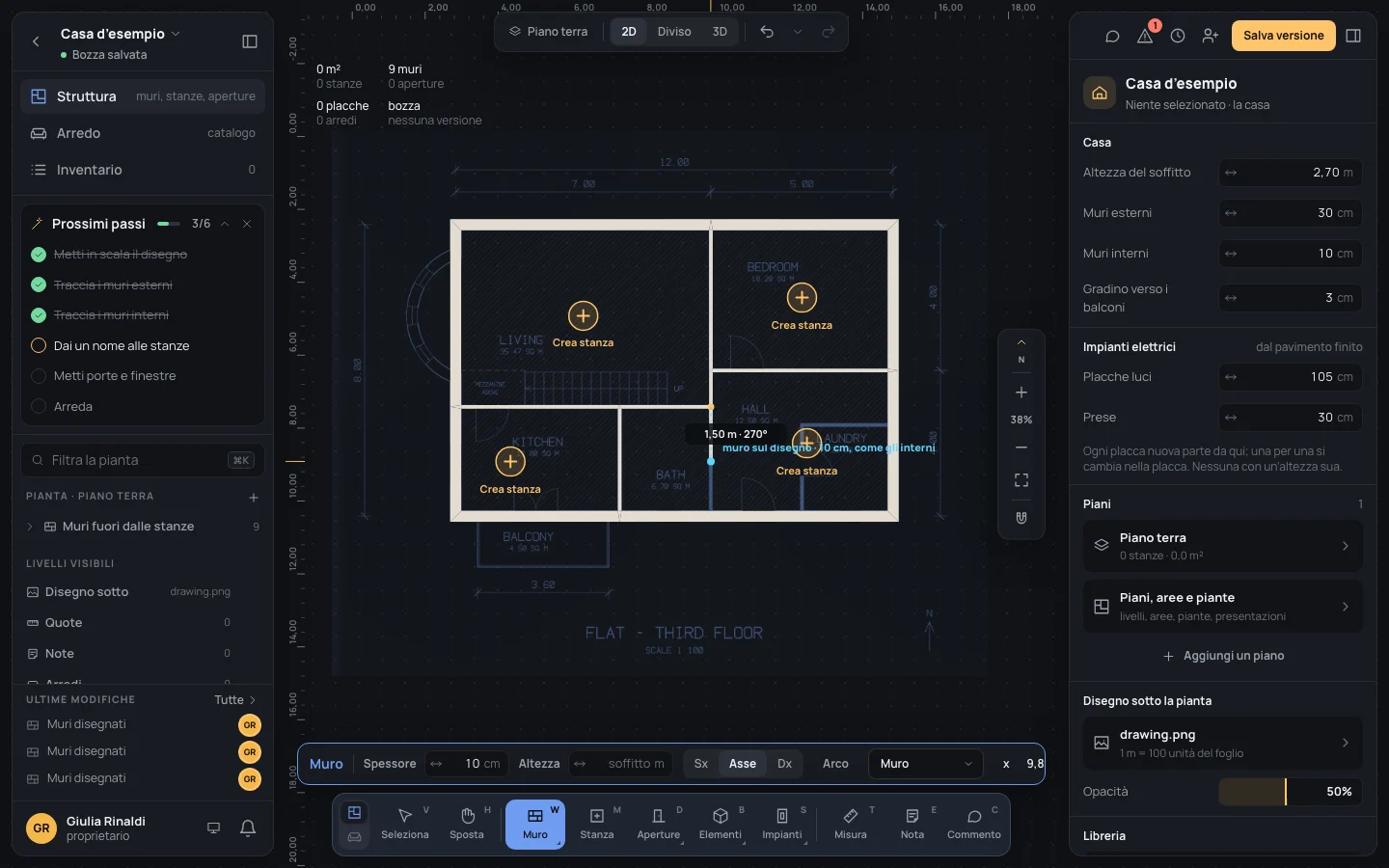Switch to 3D view tab
The image size is (1389, 868).
tap(720, 32)
